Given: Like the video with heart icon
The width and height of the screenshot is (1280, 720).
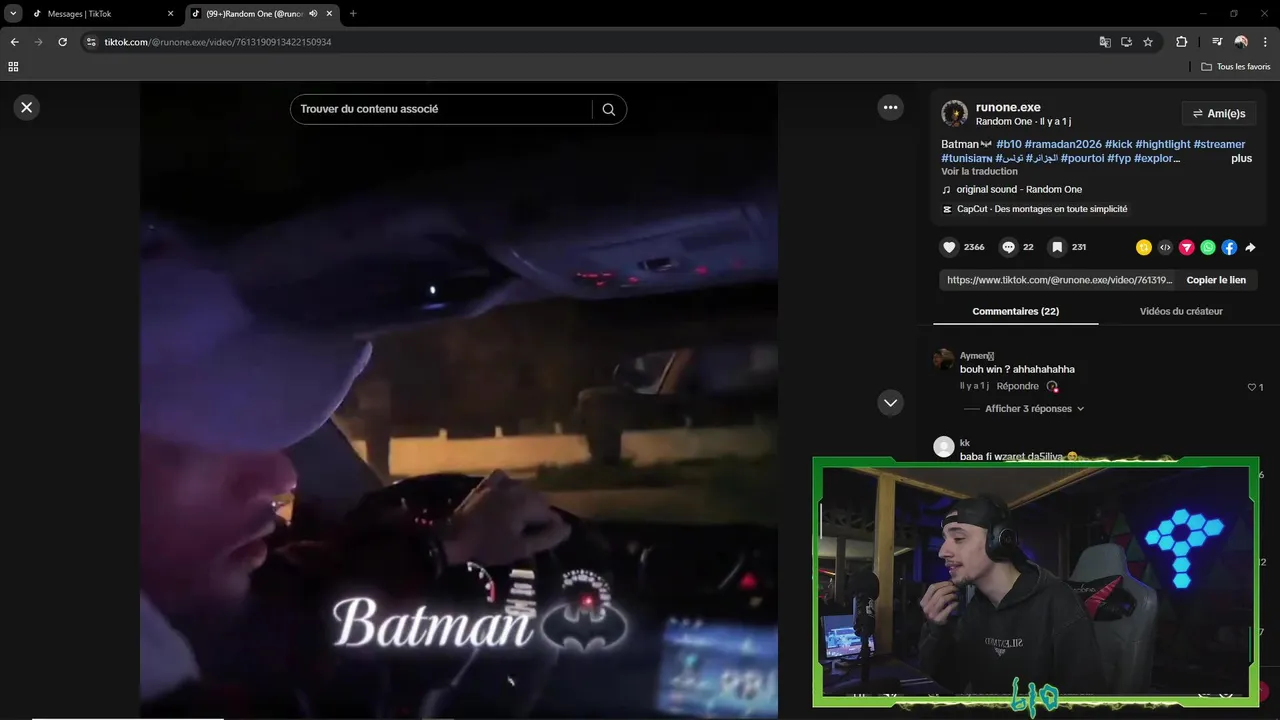Looking at the screenshot, I should point(949,247).
